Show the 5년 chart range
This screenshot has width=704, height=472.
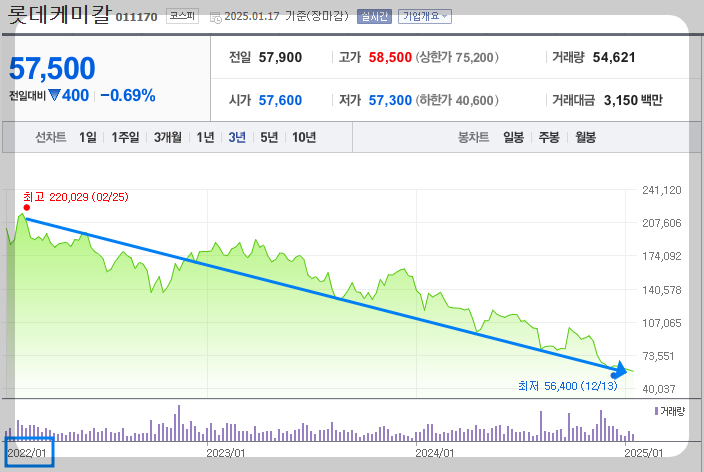click(269, 137)
